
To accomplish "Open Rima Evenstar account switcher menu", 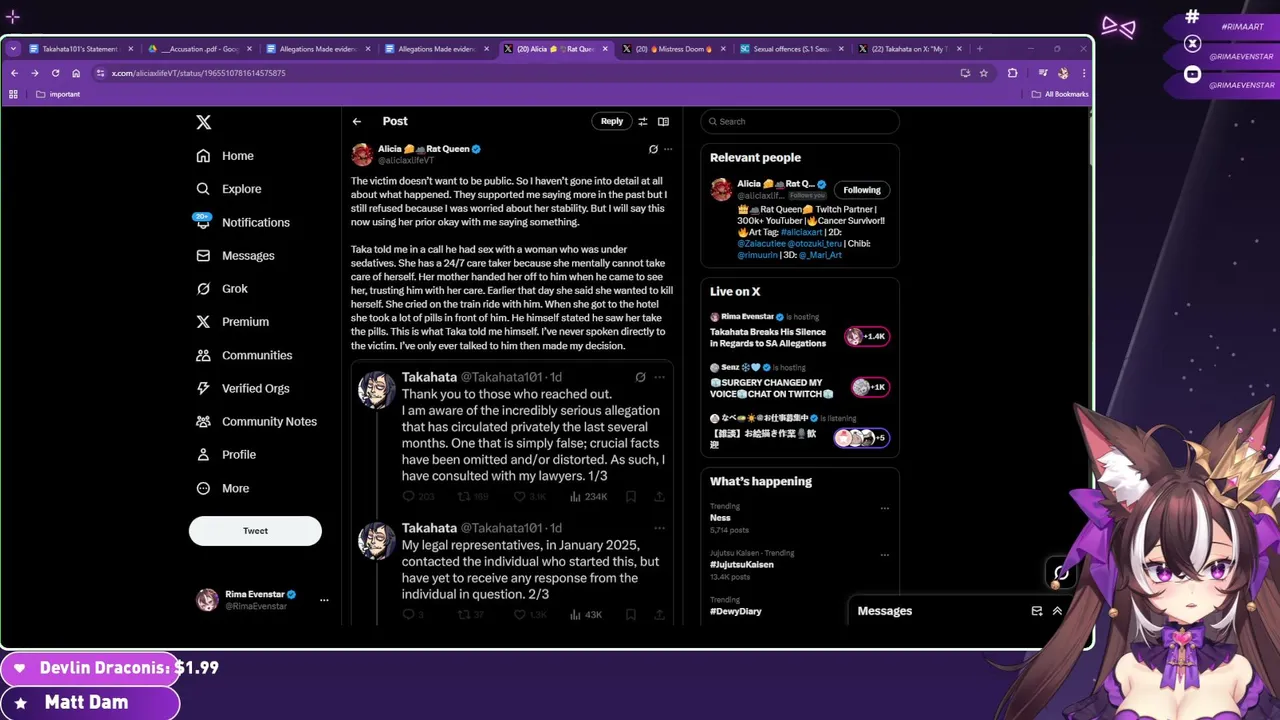I will pyautogui.click(x=262, y=600).
